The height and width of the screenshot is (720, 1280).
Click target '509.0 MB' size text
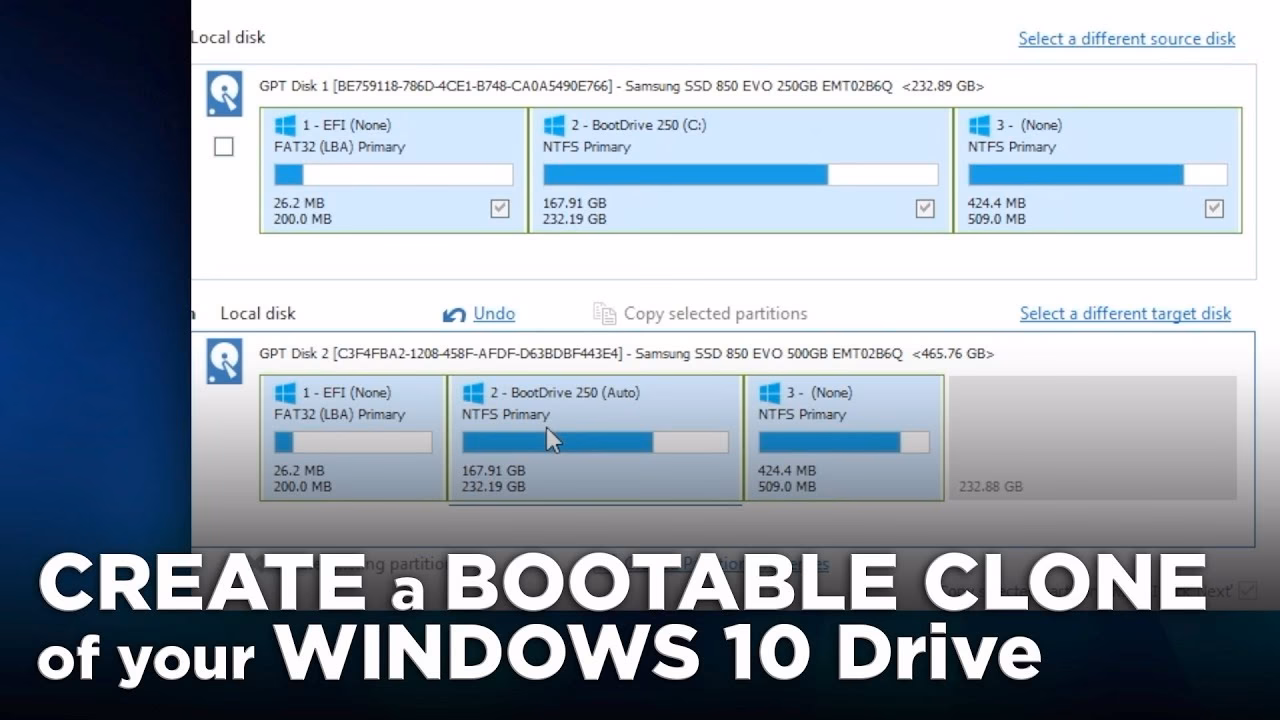[787, 487]
